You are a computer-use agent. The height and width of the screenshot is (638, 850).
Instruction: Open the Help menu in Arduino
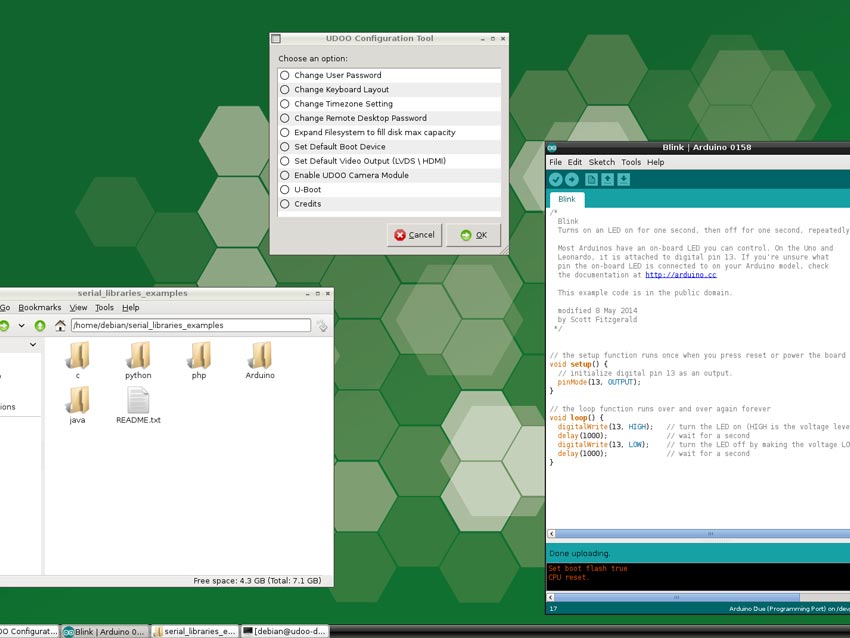click(655, 162)
